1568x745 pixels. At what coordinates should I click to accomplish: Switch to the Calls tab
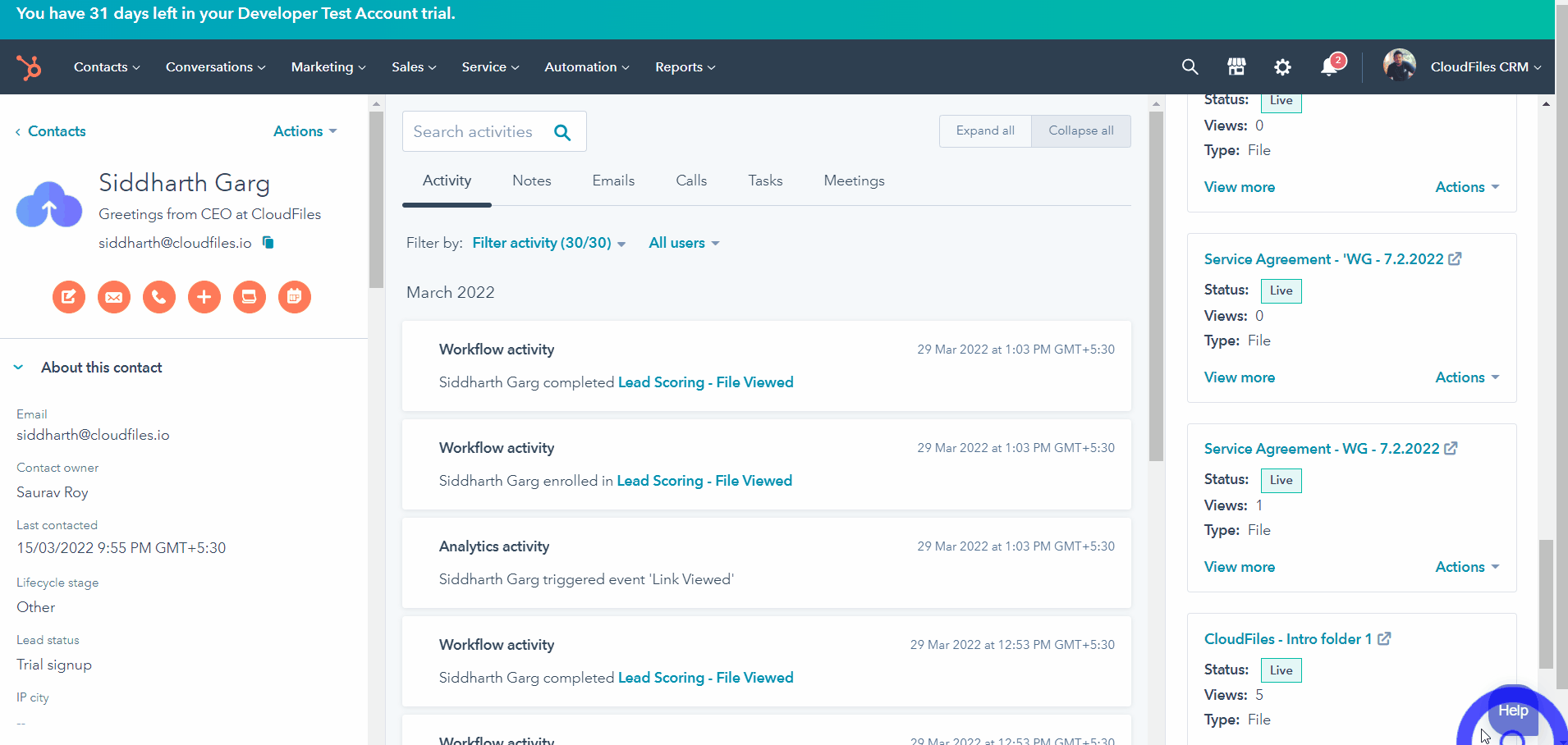click(x=691, y=181)
